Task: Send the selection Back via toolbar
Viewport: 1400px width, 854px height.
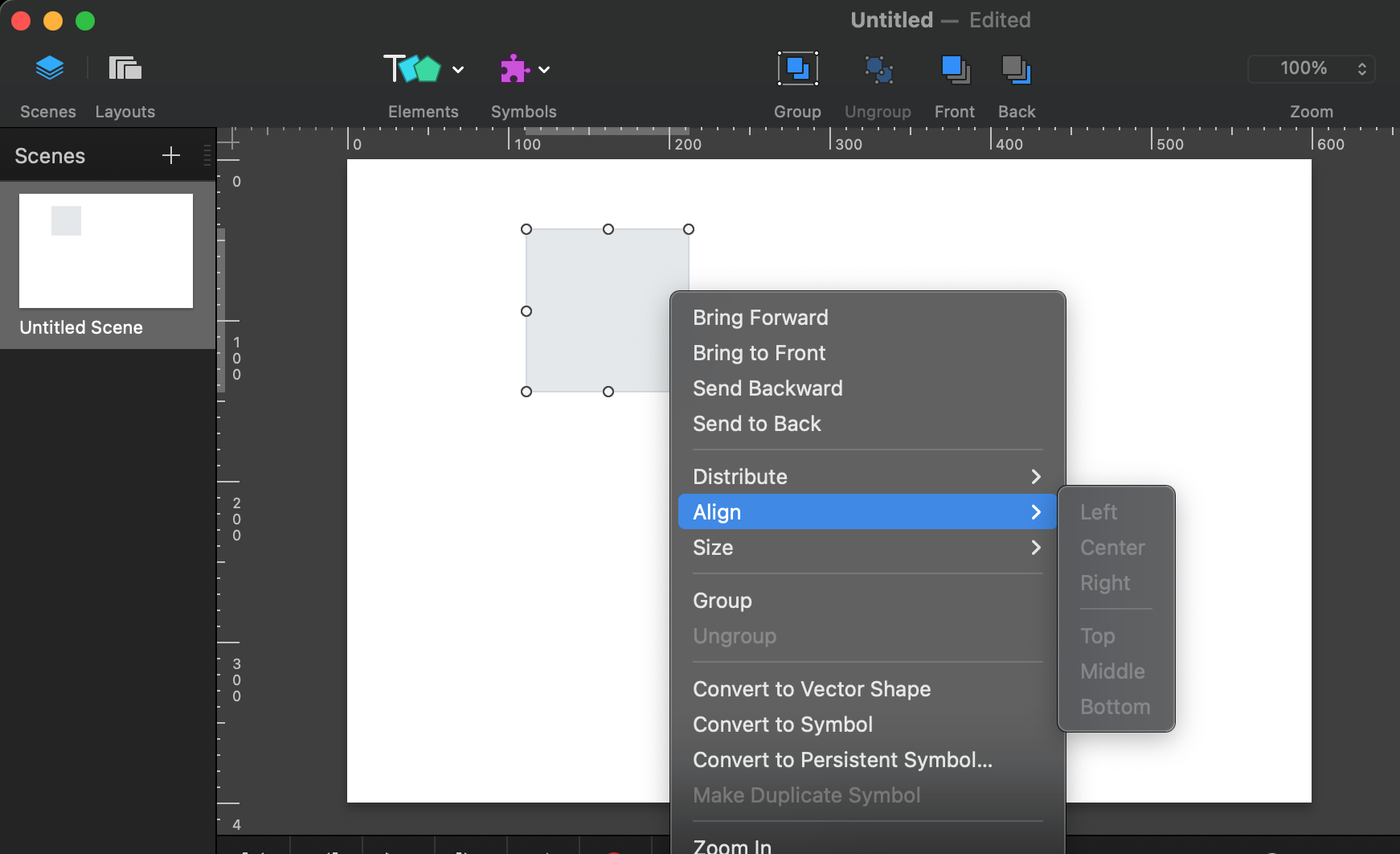Action: 1016,68
